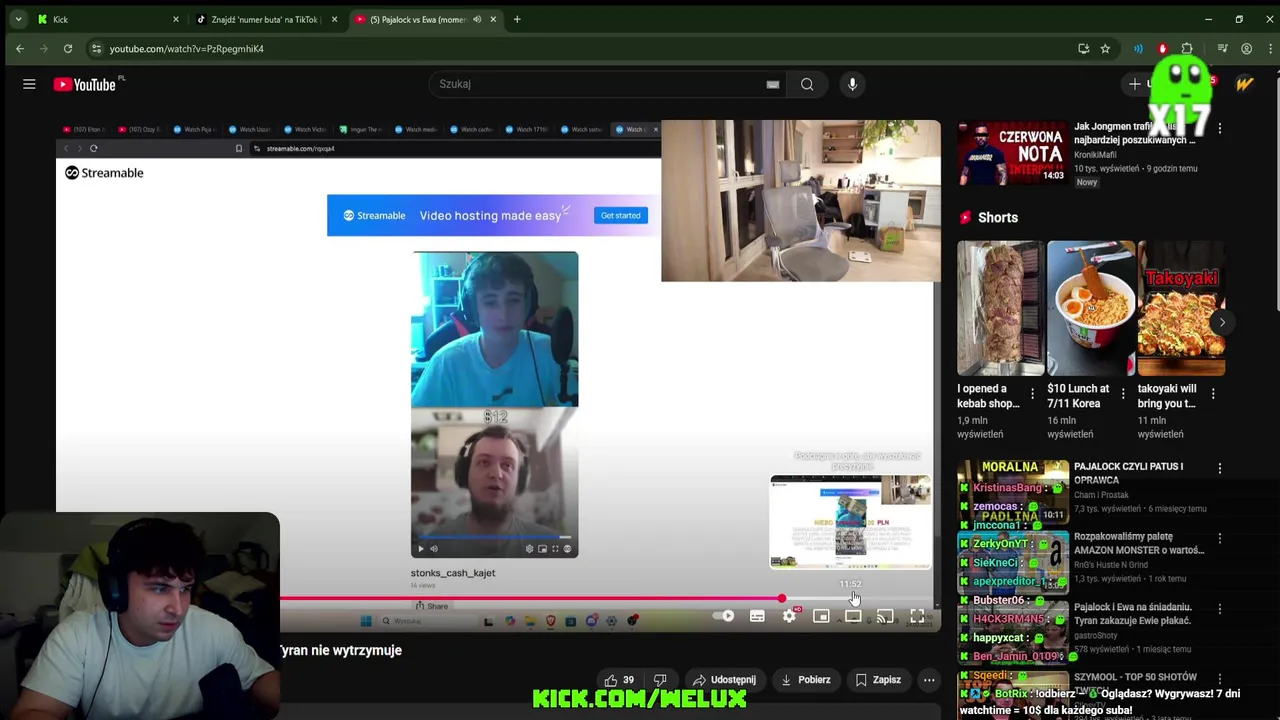The image size is (1280, 720).
Task: Open the $10 Lunch at 7/11 Korea short
Action: point(1077,396)
